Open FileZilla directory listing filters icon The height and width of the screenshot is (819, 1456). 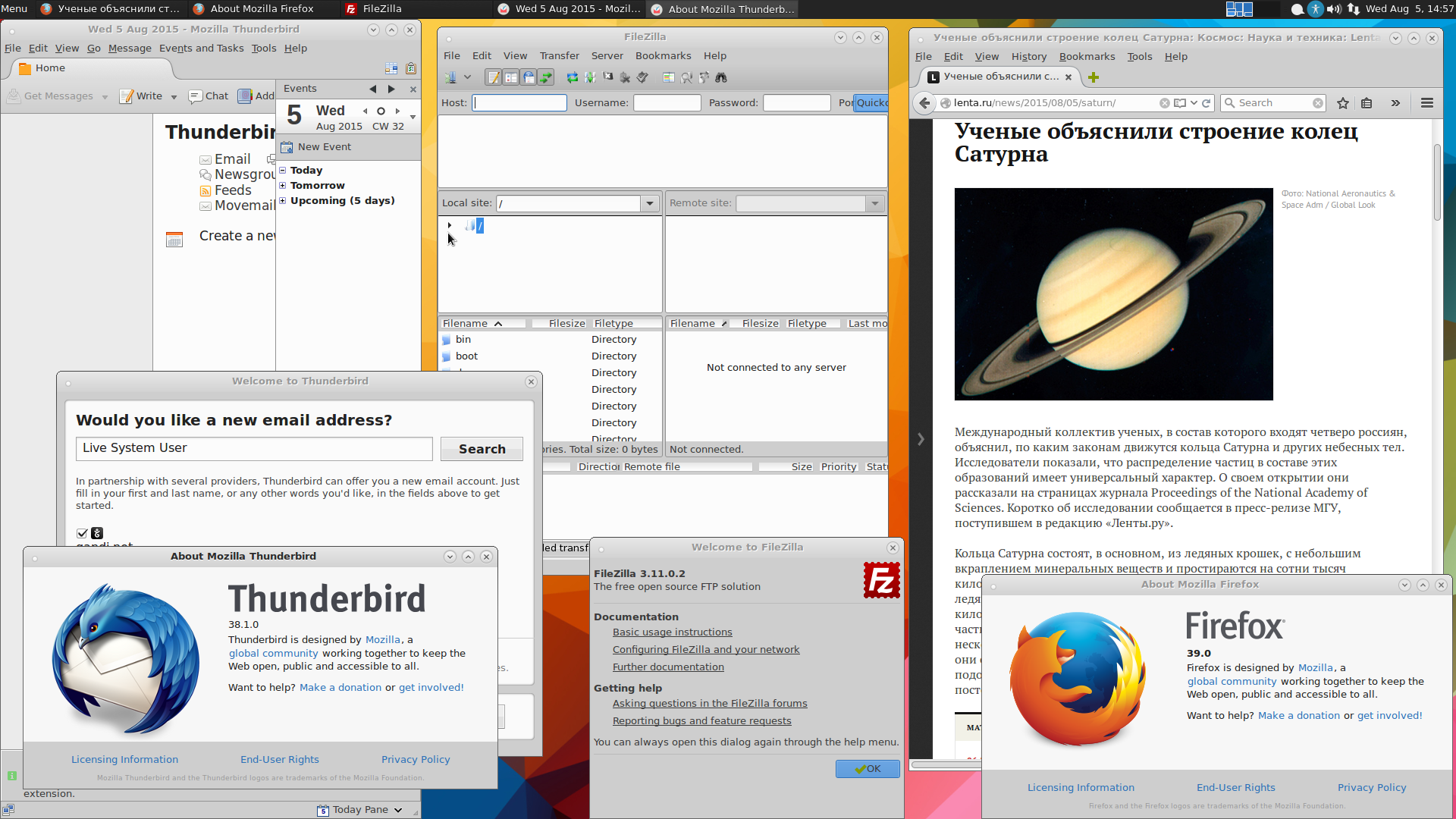(668, 77)
